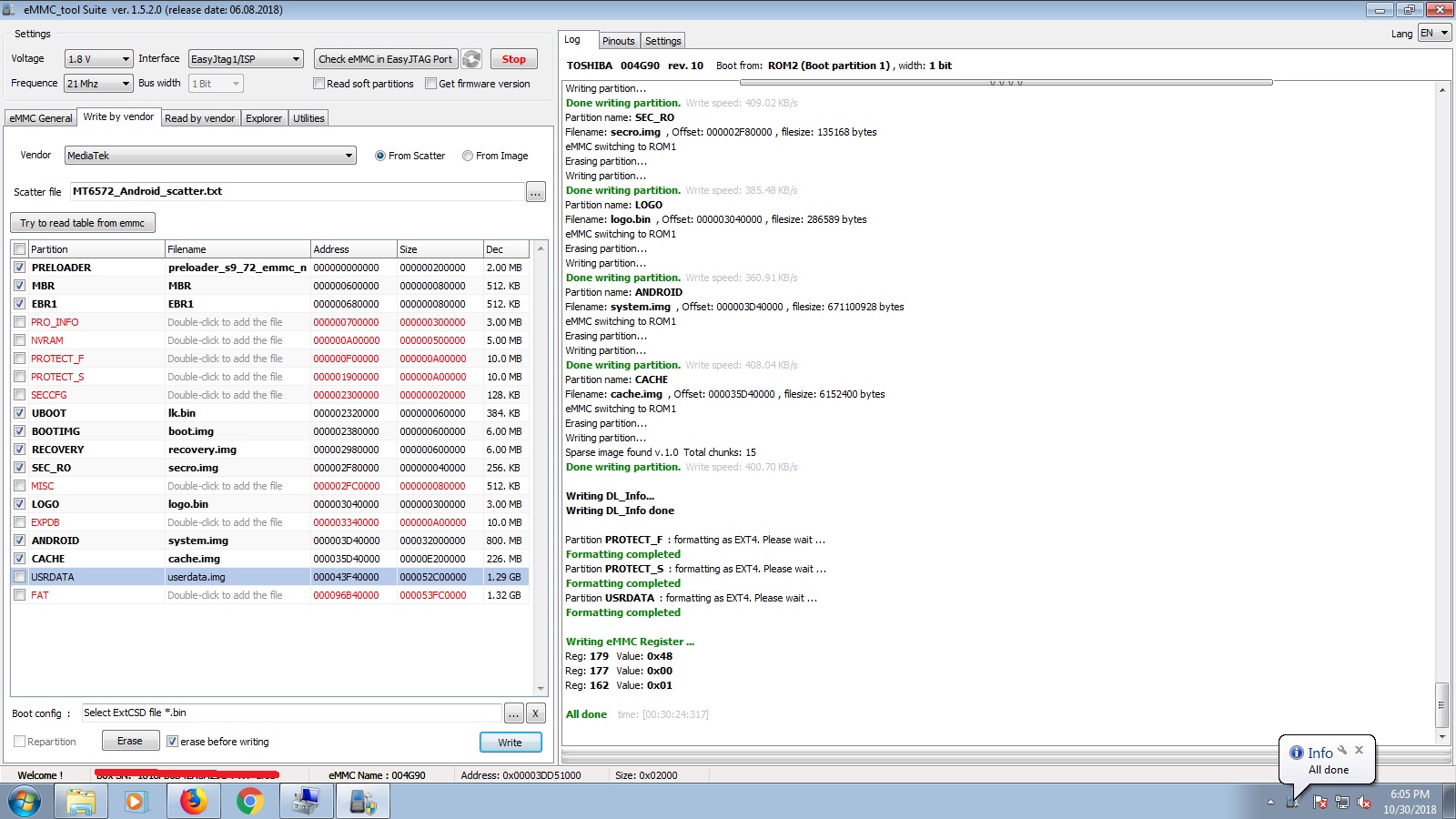Viewport: 1456px width, 819px height.
Task: Clear the Boot config file with X button
Action: point(536,713)
